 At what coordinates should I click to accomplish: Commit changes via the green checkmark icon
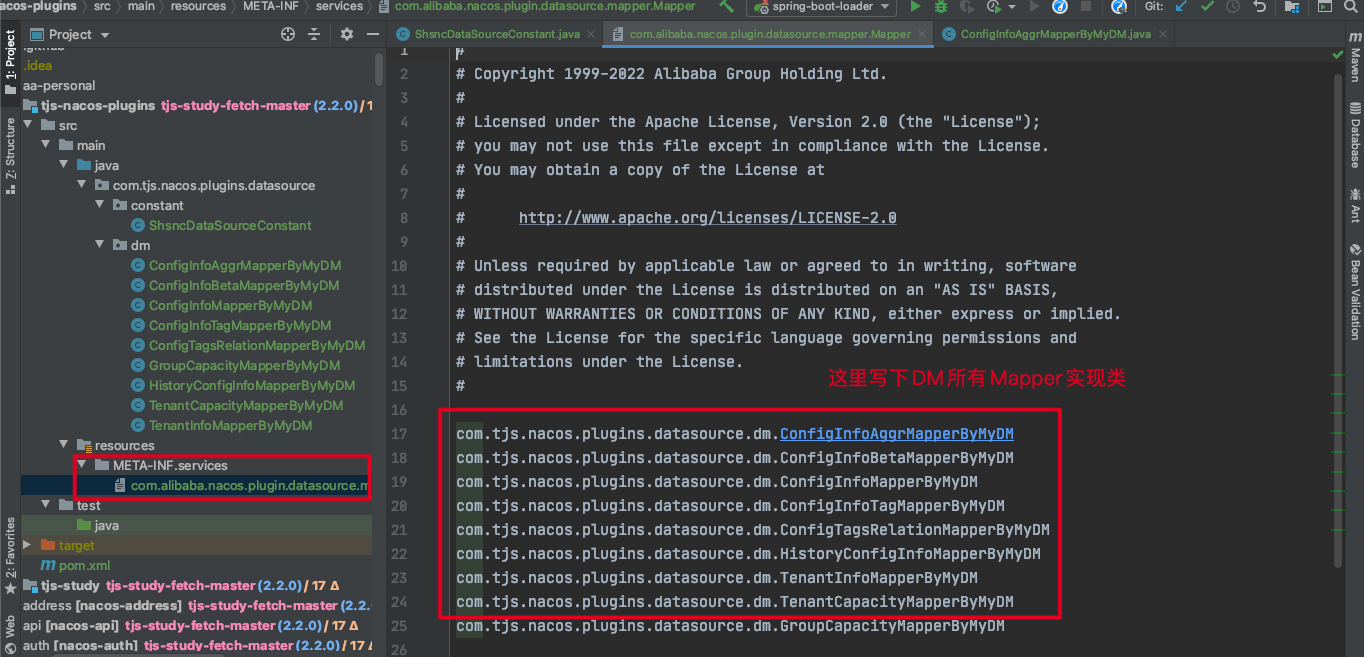click(x=1208, y=7)
